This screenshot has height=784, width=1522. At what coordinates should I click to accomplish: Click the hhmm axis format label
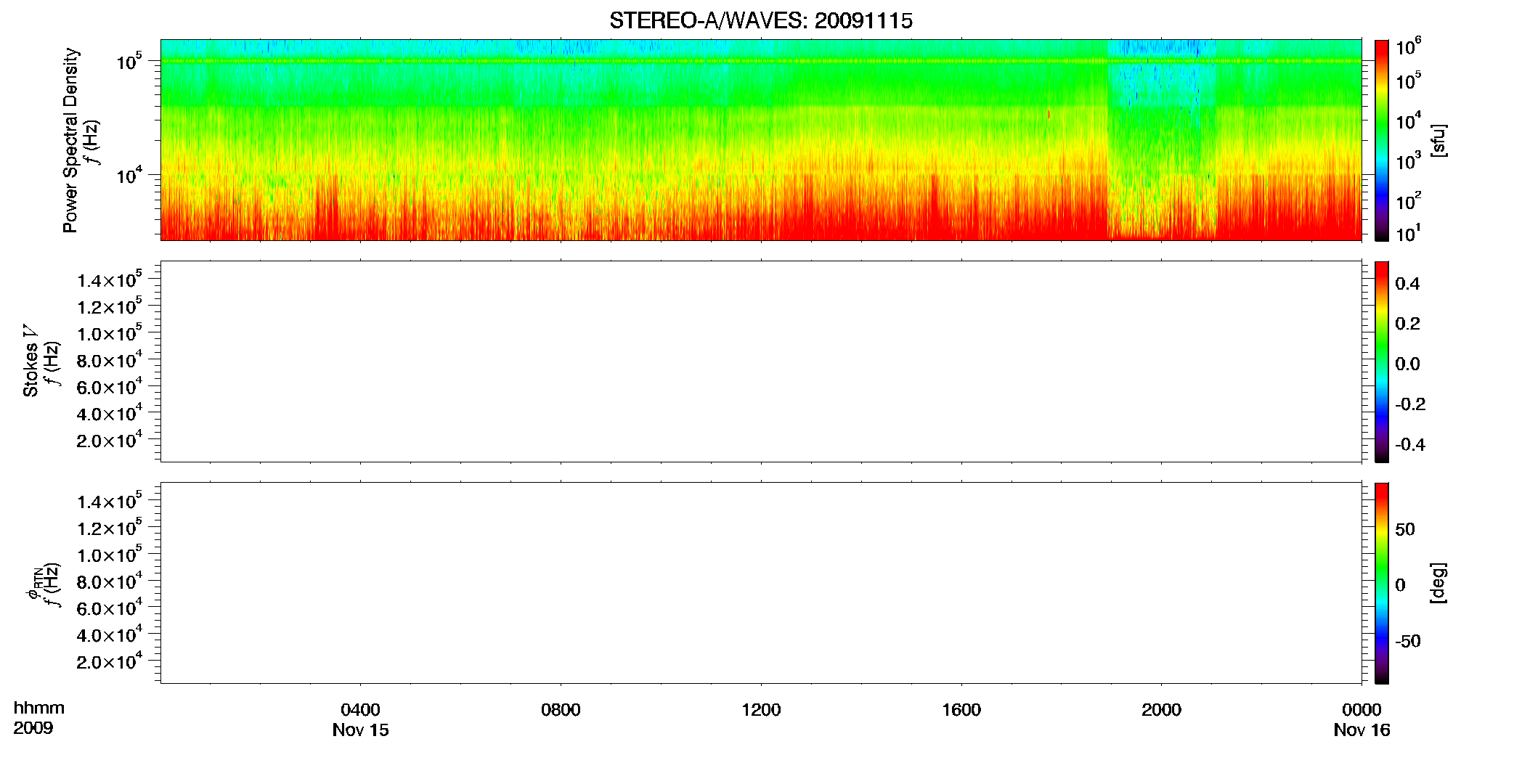point(39,709)
